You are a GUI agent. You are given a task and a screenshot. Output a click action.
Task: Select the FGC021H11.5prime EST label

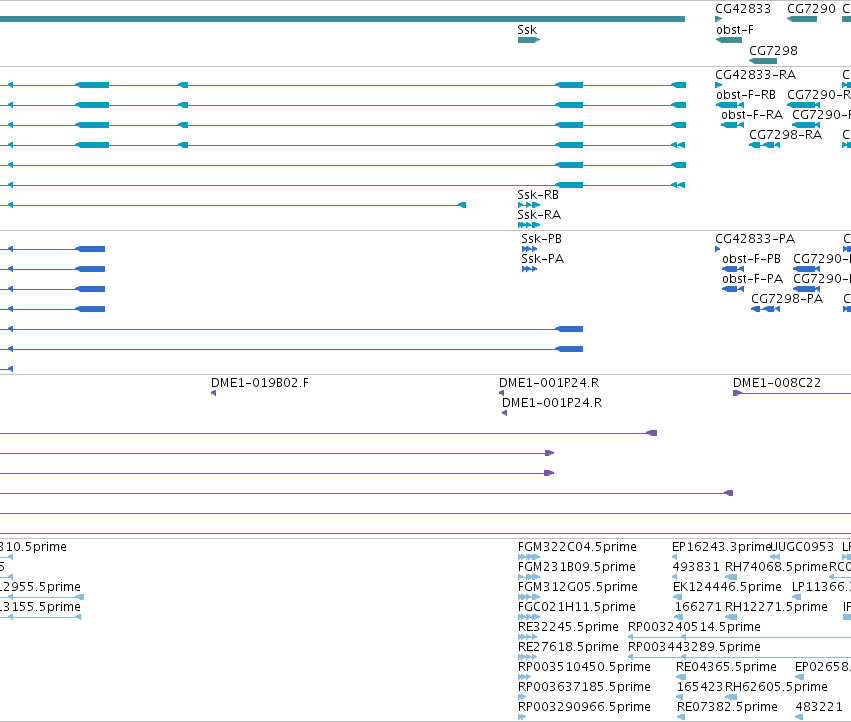576,607
